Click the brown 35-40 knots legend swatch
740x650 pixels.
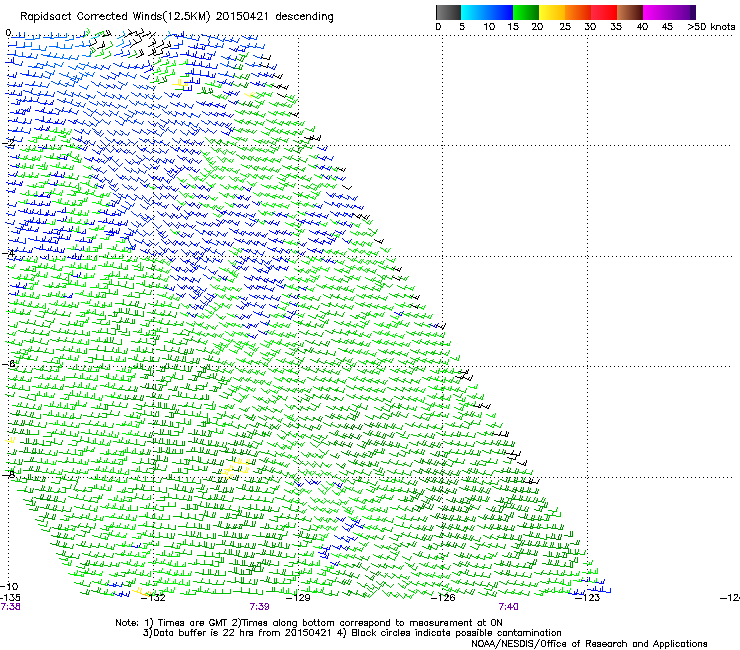630,12
